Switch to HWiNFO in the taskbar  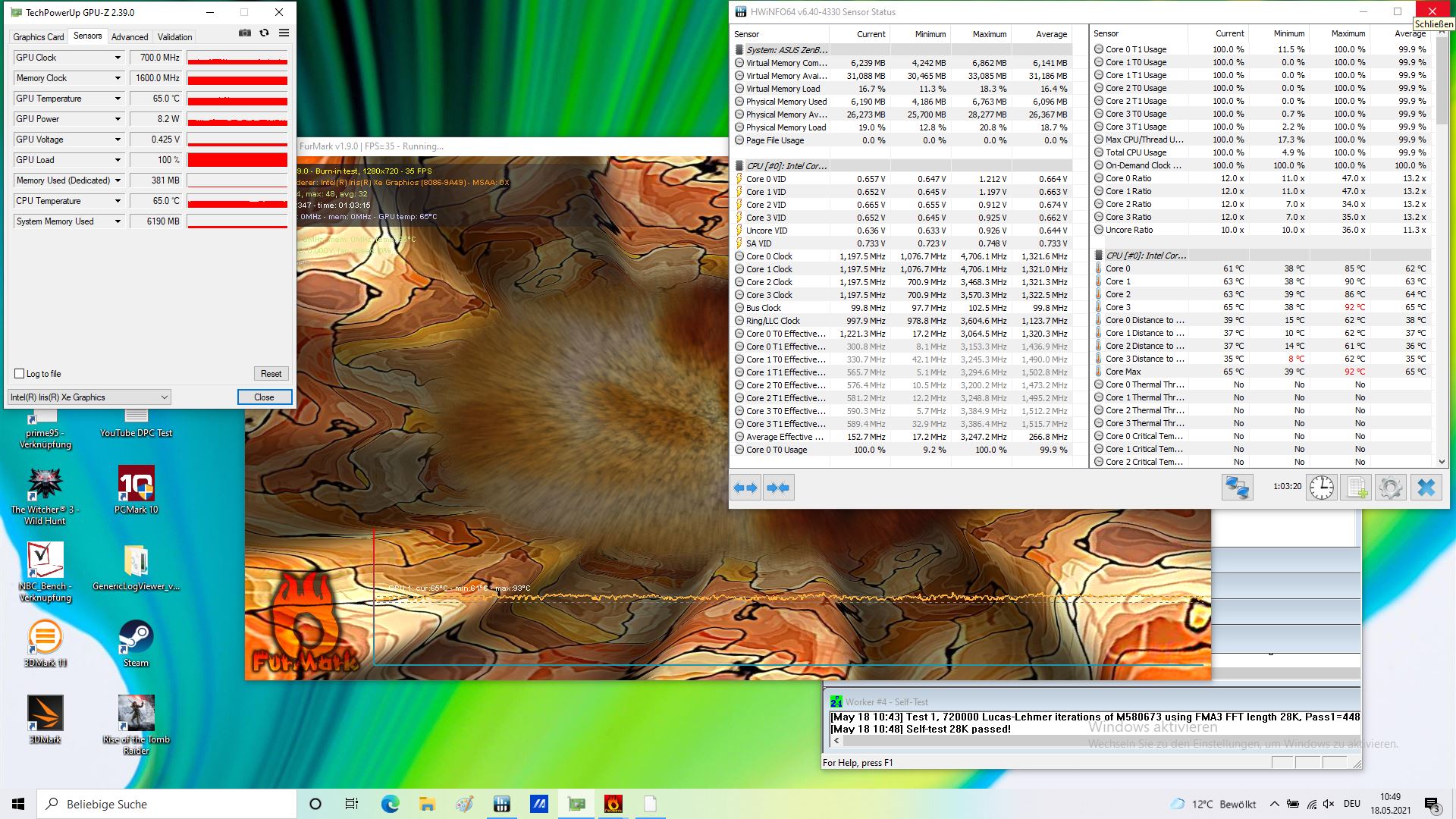(x=501, y=804)
